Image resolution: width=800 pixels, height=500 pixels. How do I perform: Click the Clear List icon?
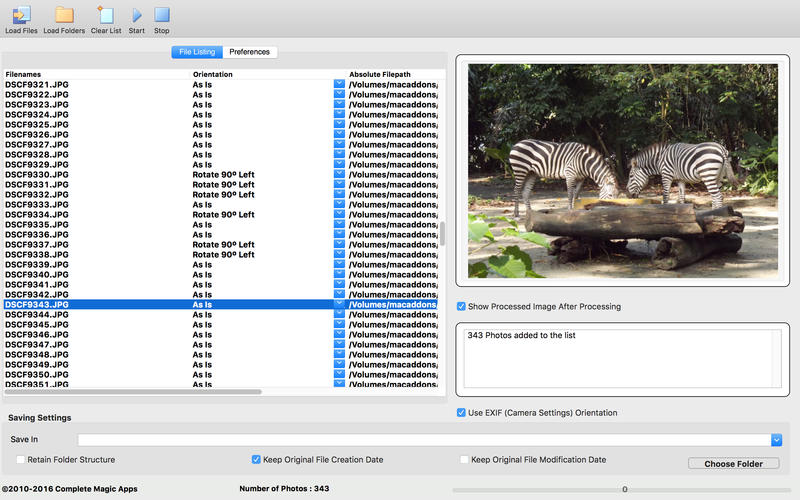click(x=105, y=16)
